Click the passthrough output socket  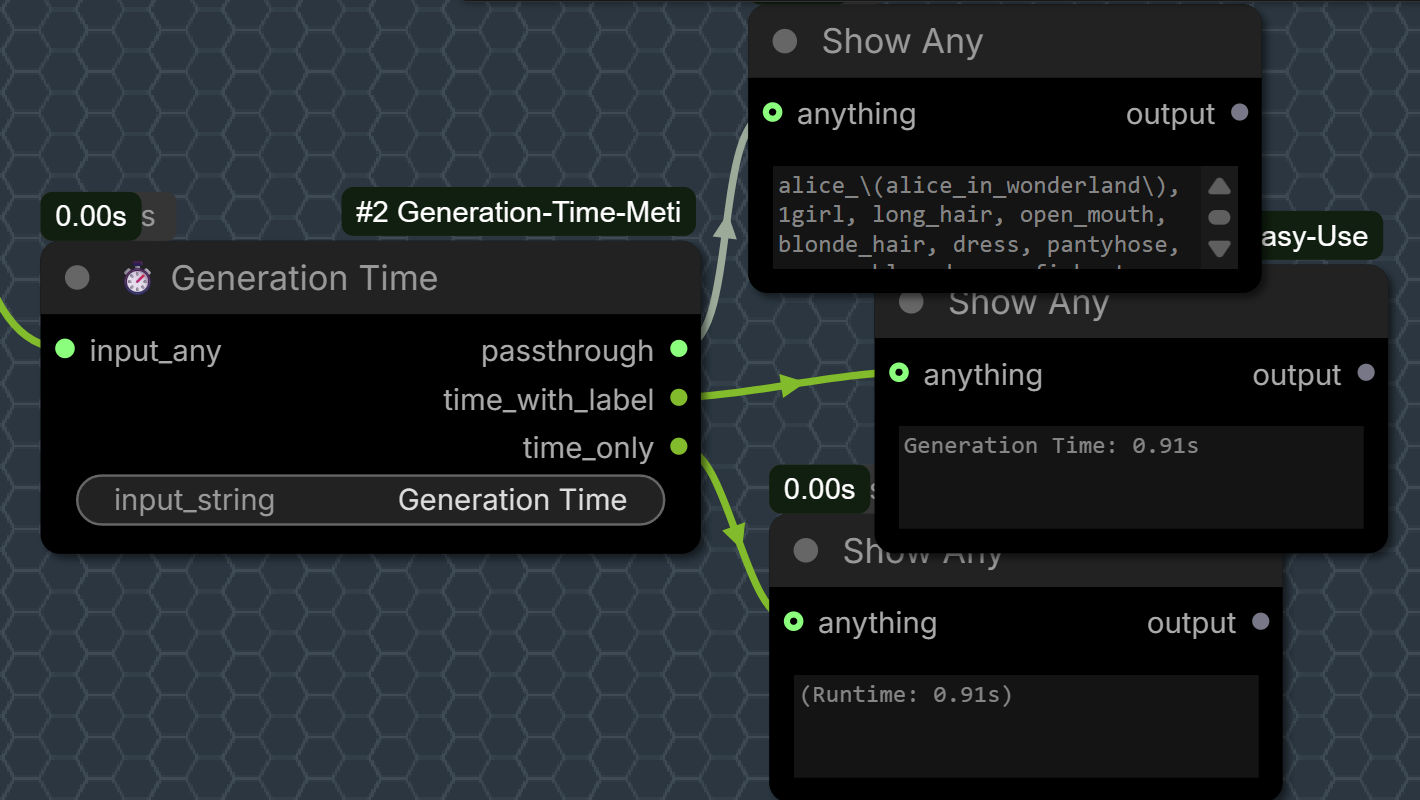click(679, 349)
